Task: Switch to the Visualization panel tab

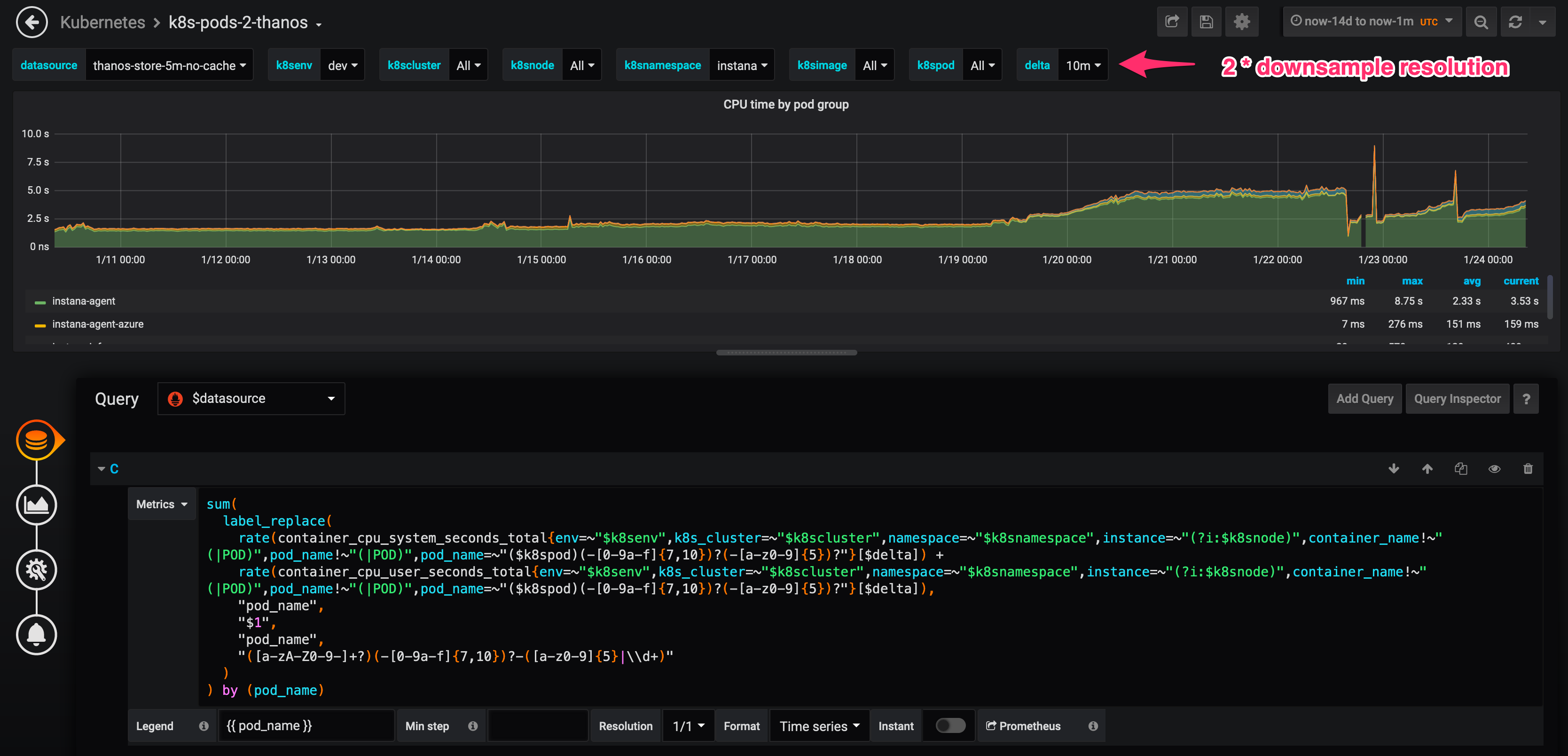Action: coord(37,504)
